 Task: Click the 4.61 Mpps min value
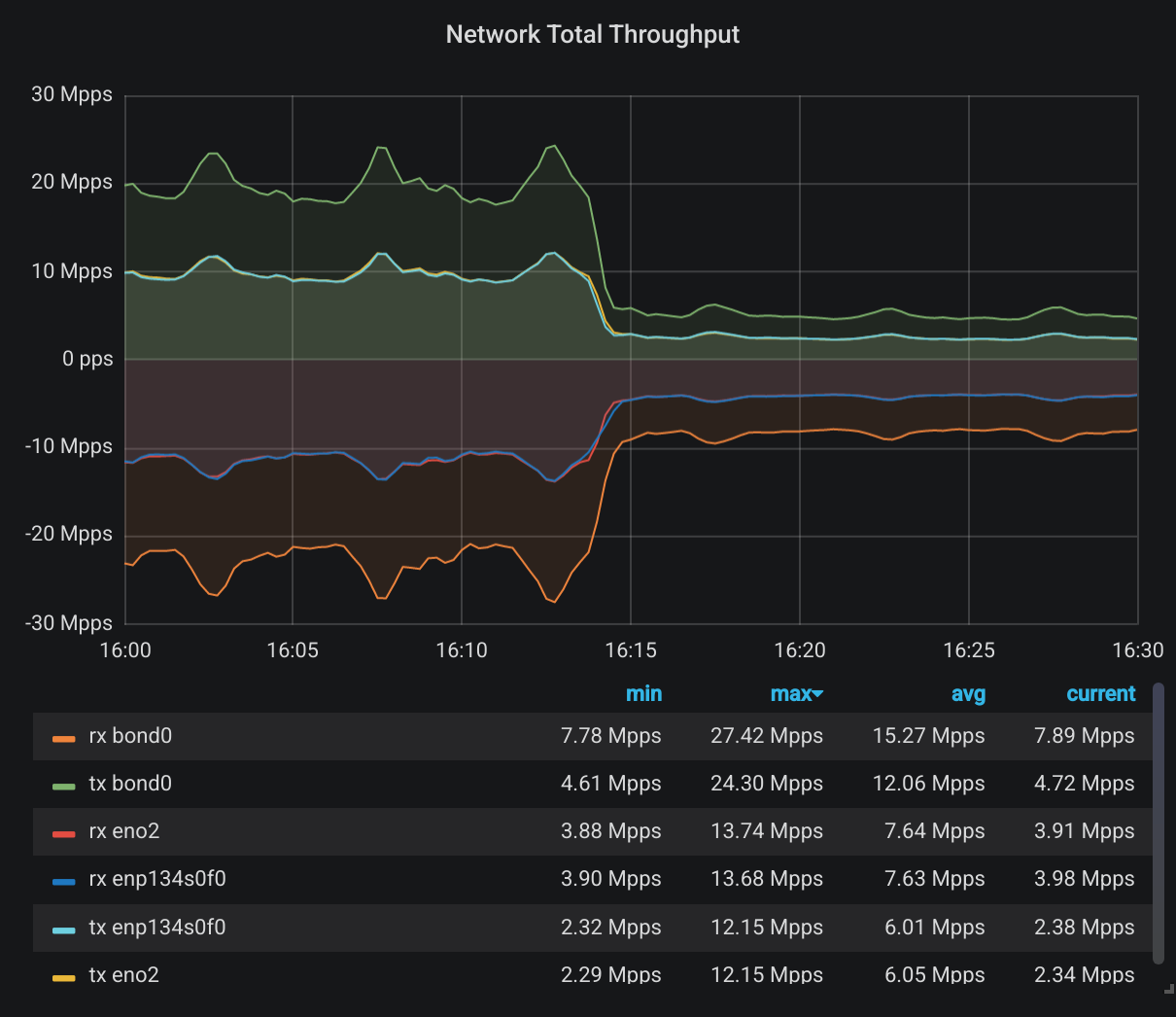[x=611, y=784]
